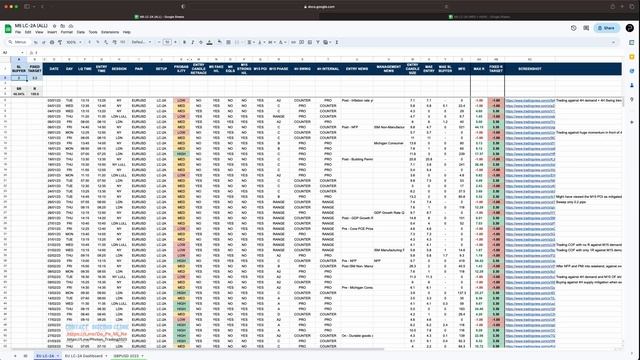
Task: Open the File menu
Action: coord(18,32)
